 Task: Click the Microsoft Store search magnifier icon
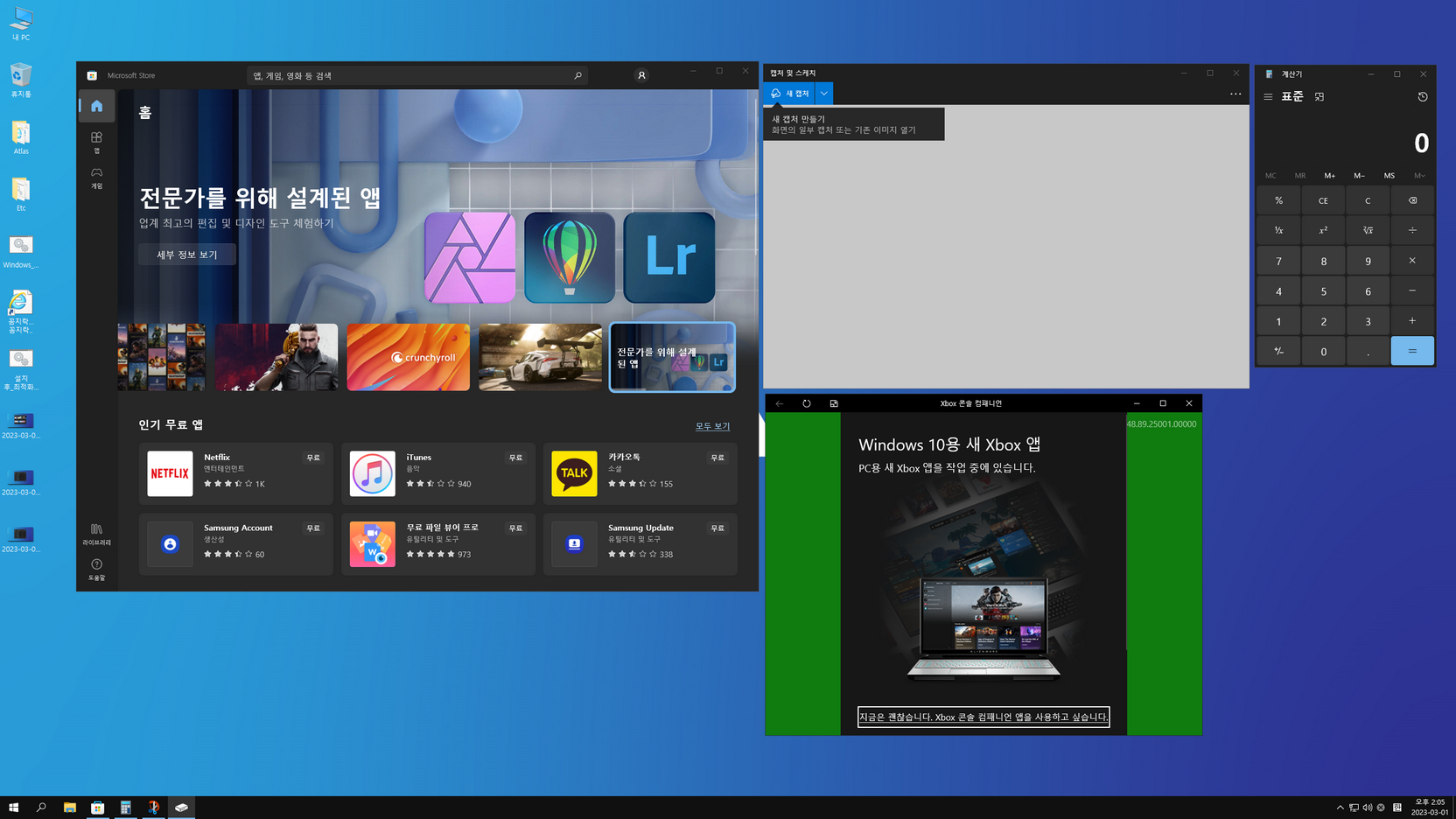coord(577,75)
